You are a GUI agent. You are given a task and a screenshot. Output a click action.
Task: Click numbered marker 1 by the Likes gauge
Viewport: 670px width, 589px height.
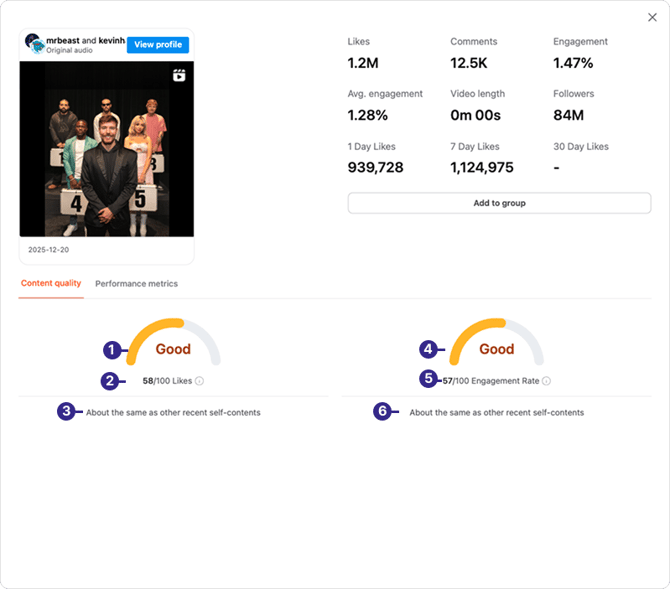(112, 350)
